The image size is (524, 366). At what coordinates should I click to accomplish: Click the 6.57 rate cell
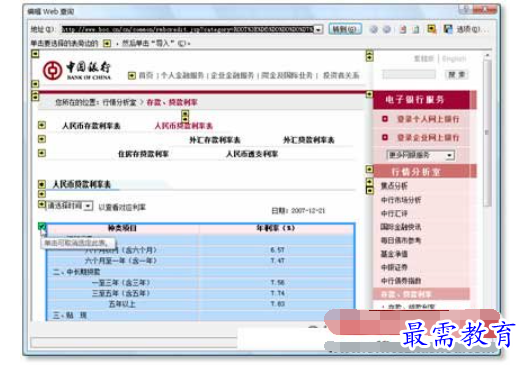[x=277, y=250]
